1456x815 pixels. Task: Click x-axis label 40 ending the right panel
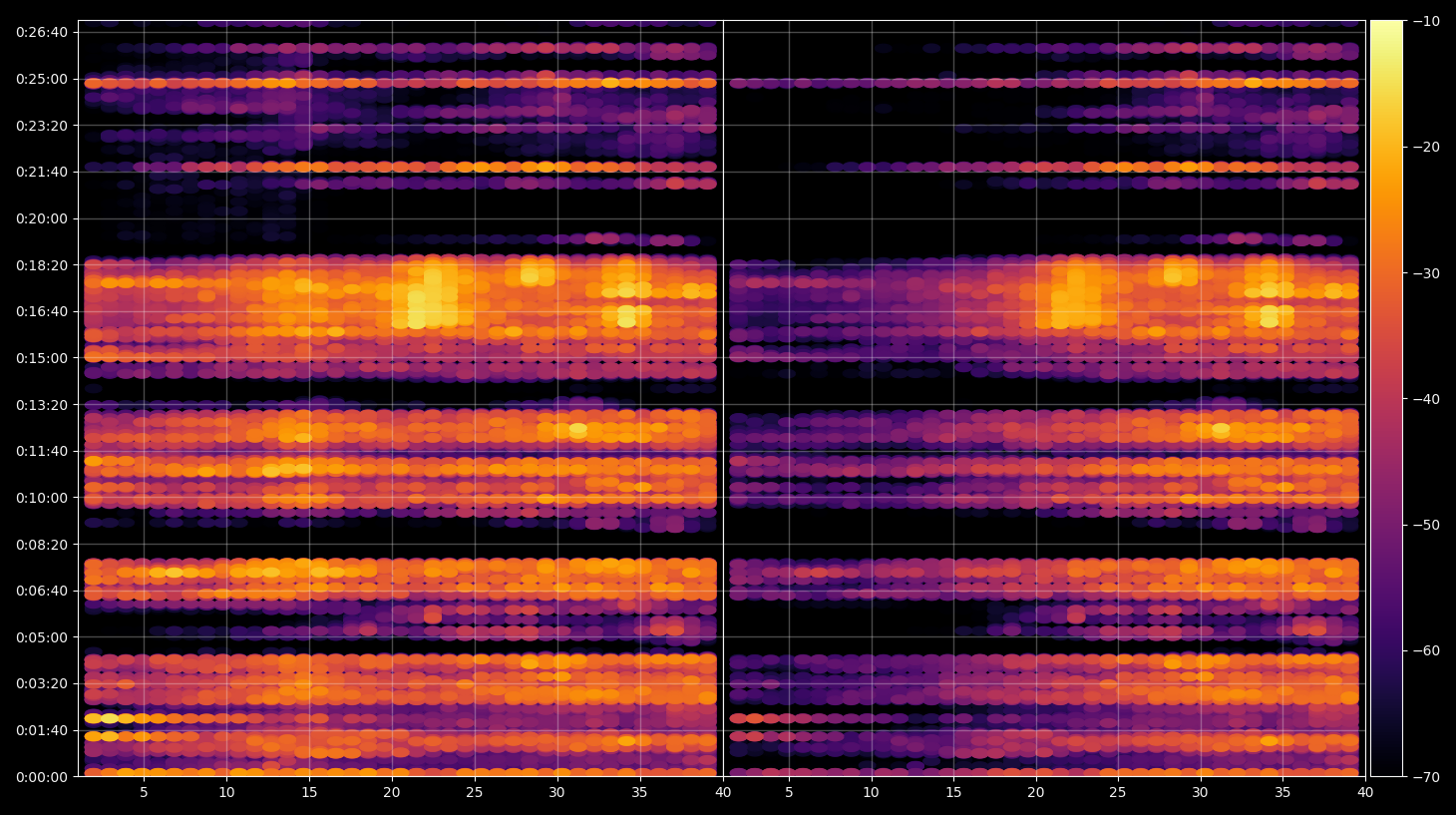tap(1365, 793)
